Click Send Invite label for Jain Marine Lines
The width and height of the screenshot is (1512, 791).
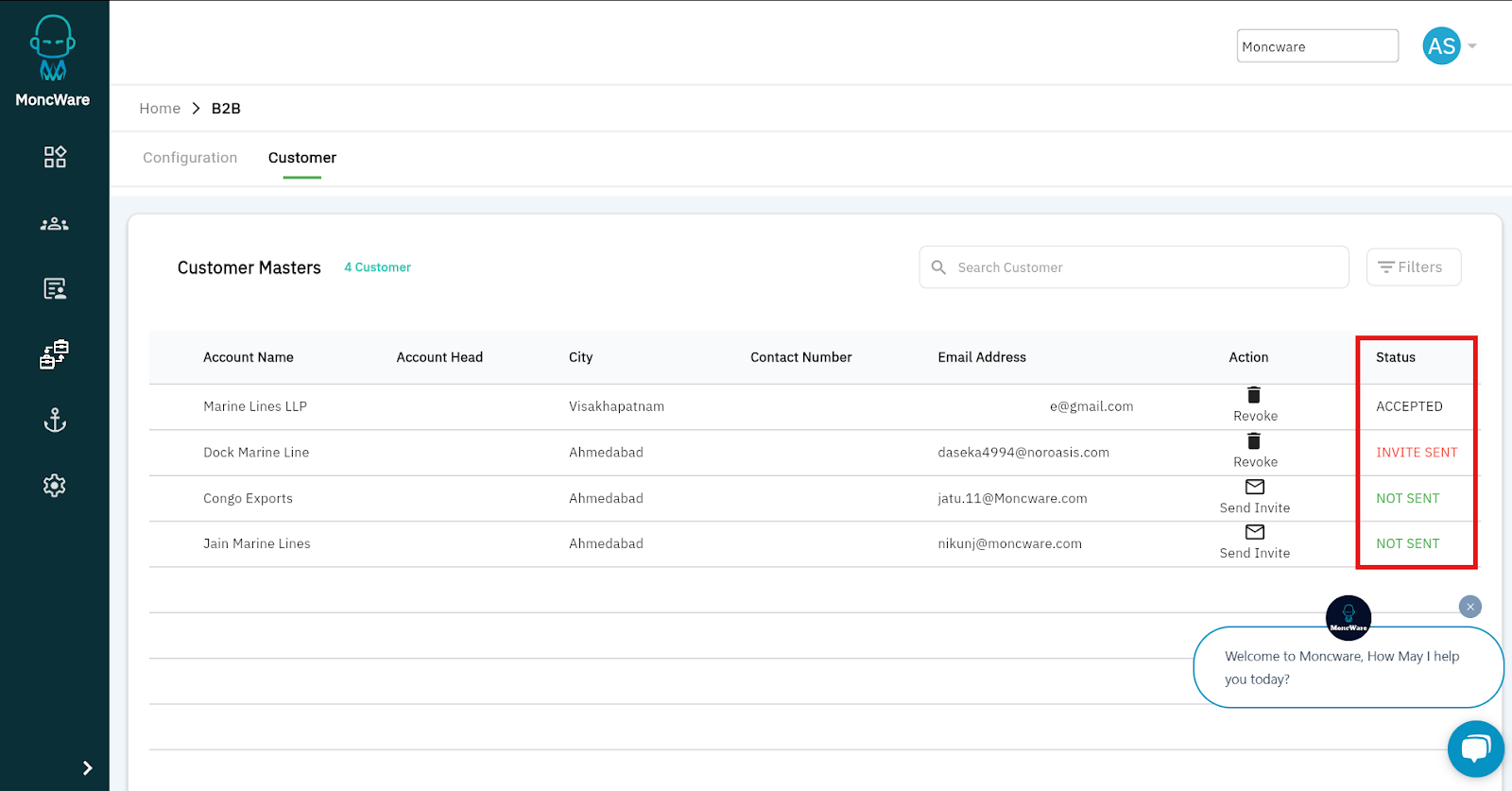tap(1255, 553)
